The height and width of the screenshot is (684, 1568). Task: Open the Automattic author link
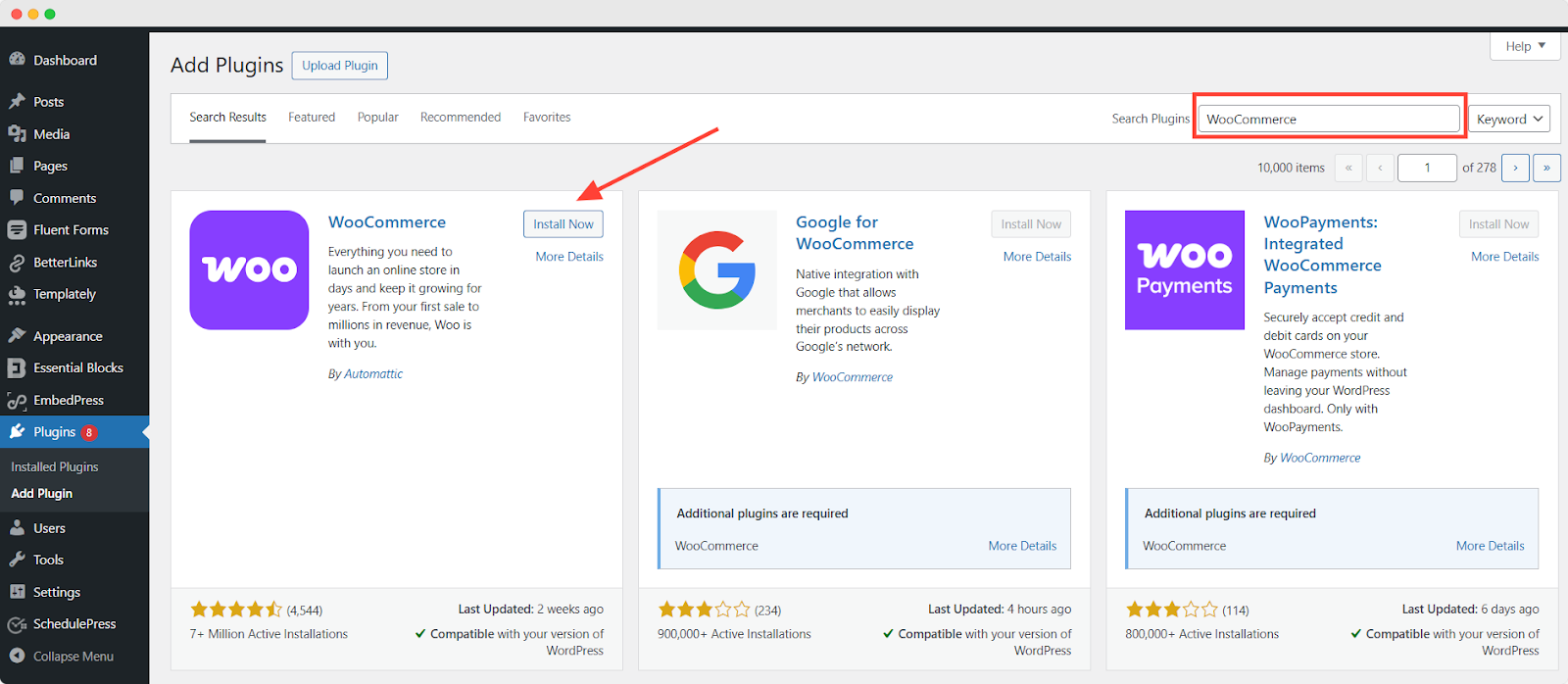(x=373, y=374)
